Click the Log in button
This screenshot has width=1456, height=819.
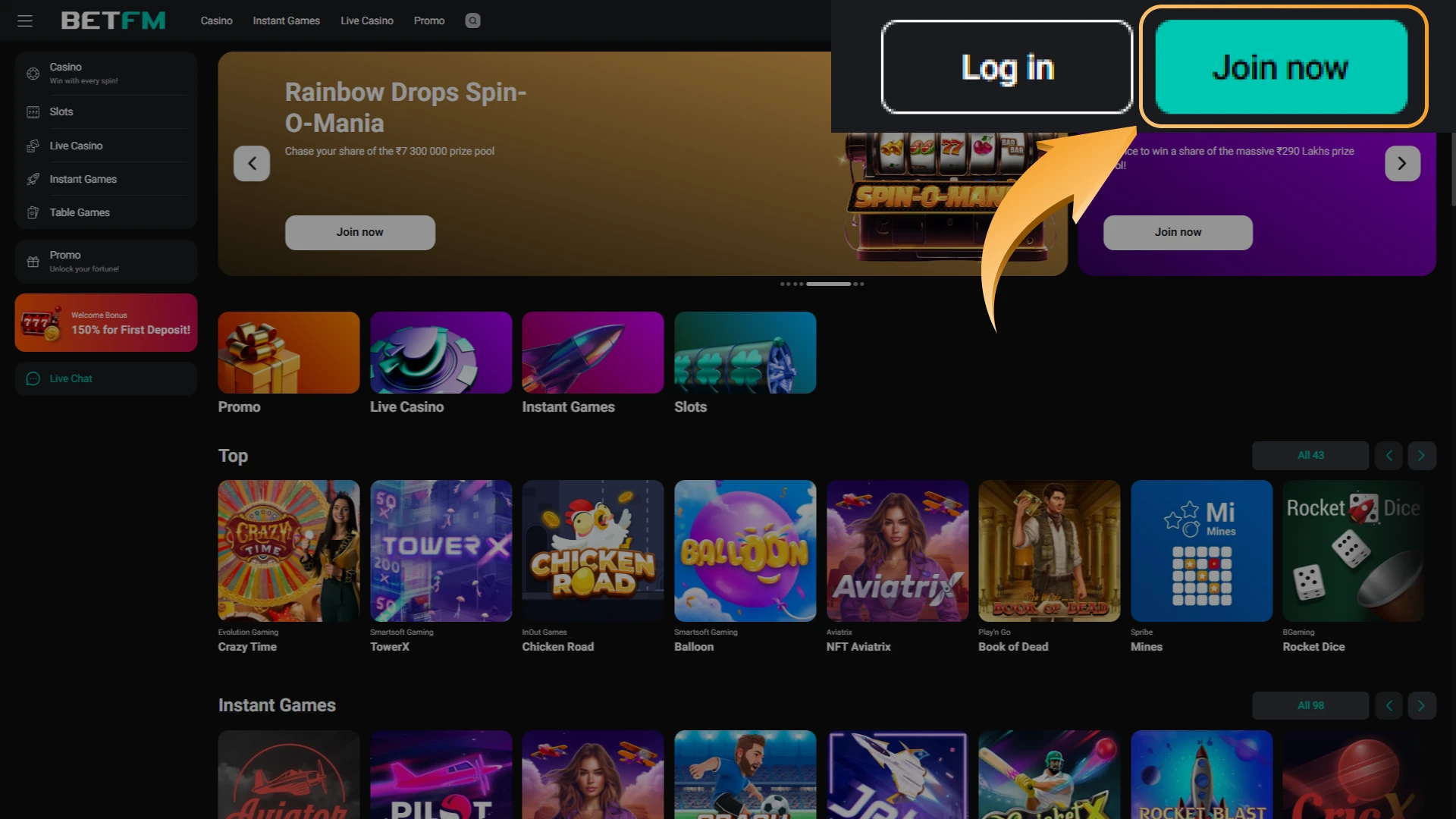(1006, 67)
